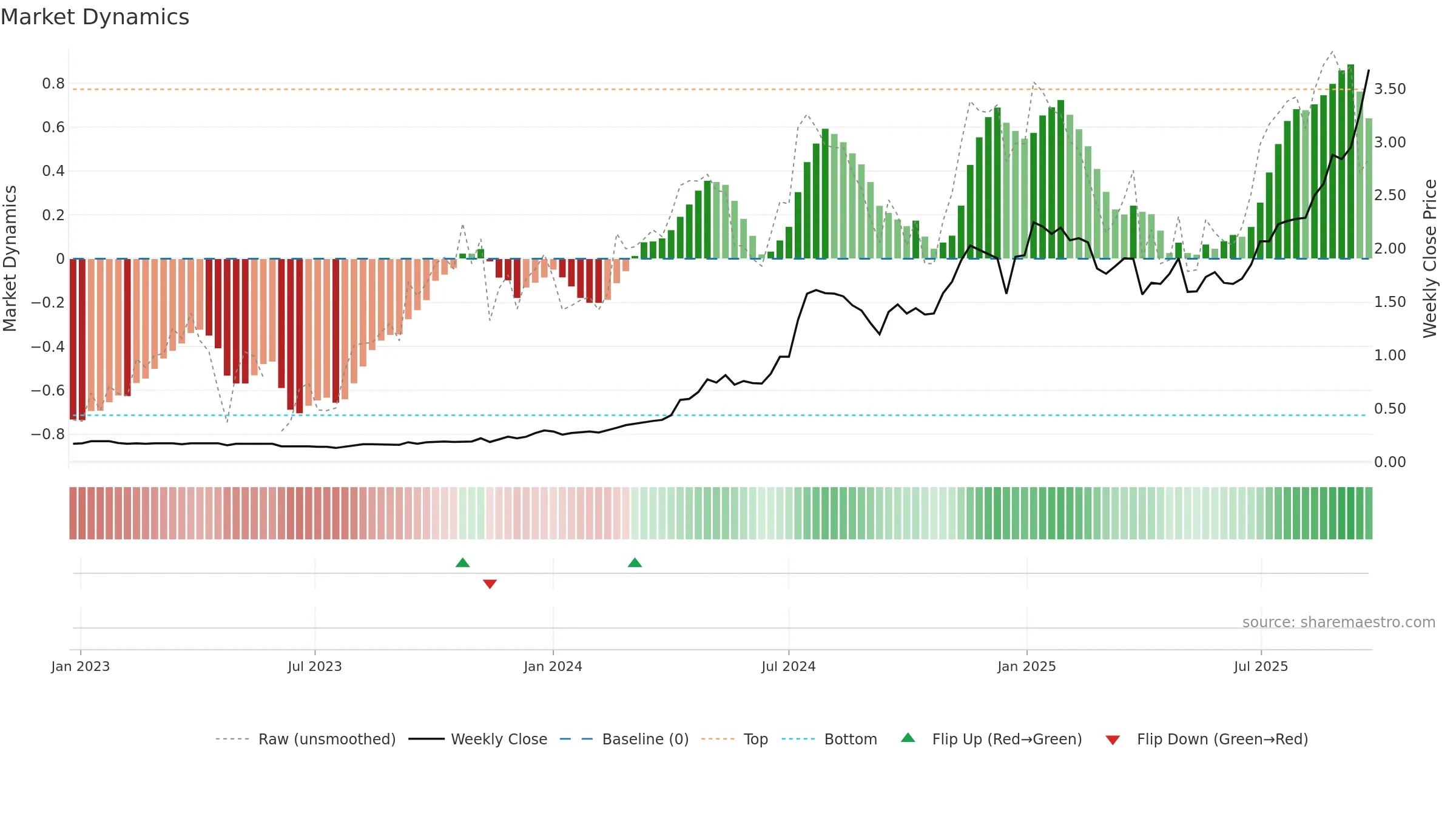1456x819 pixels.
Task: Toggle the Bottom legend entry
Action: tap(829, 739)
